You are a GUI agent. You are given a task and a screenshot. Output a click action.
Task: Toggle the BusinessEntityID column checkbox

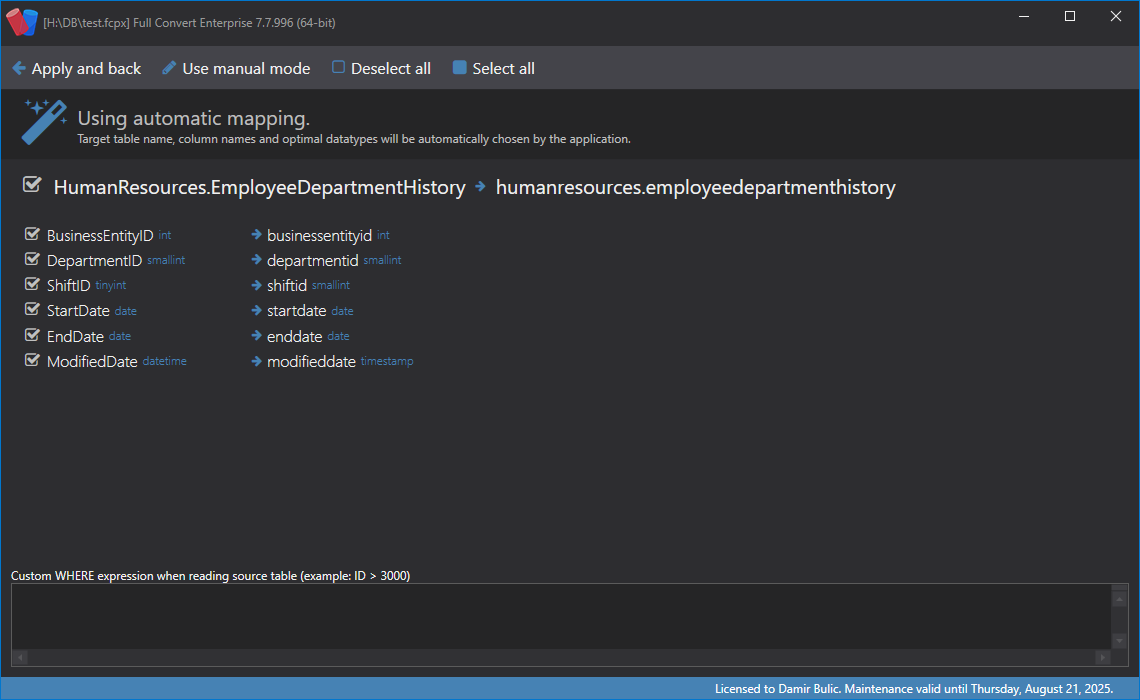tap(32, 235)
